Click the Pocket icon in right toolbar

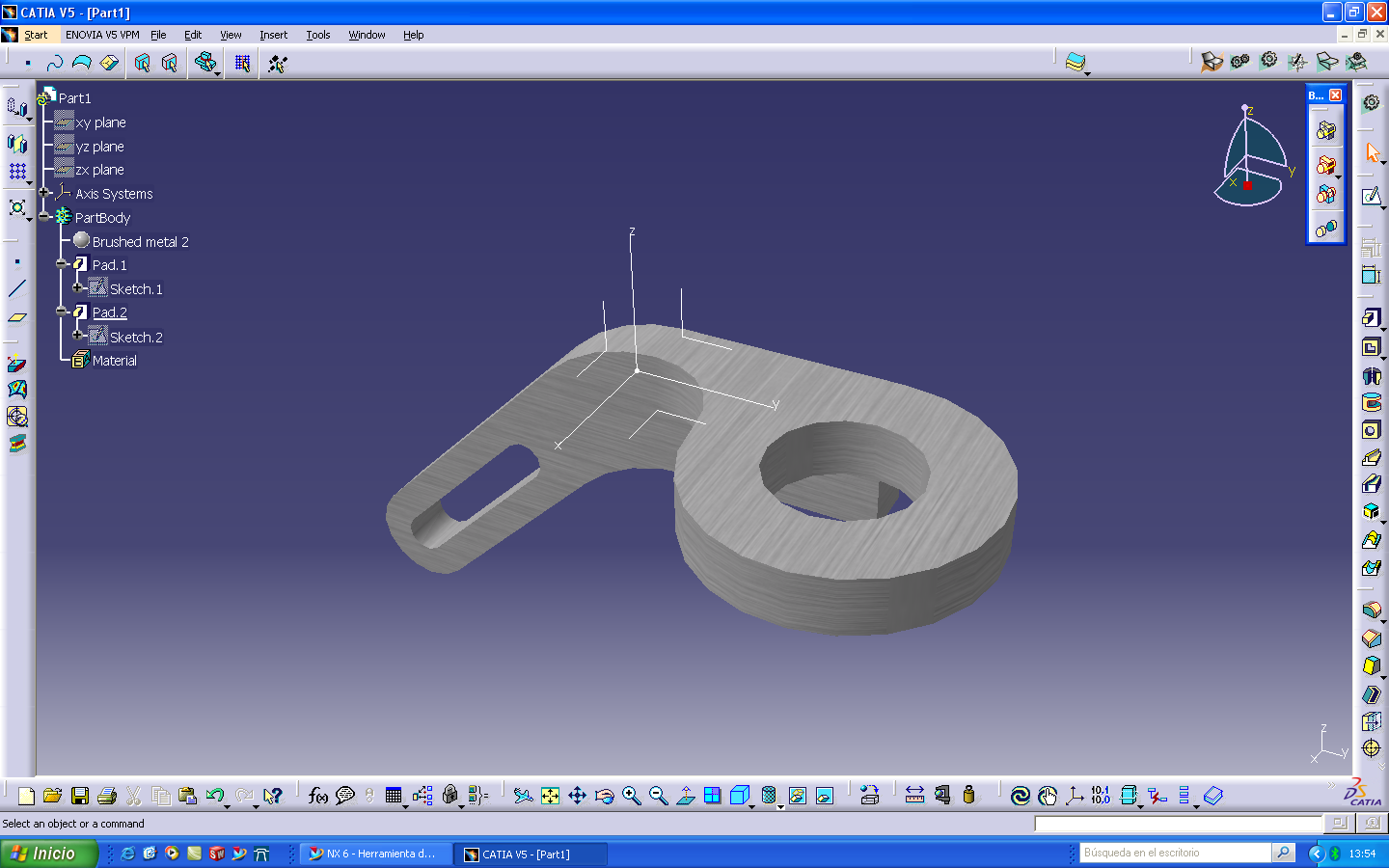coord(1371,347)
